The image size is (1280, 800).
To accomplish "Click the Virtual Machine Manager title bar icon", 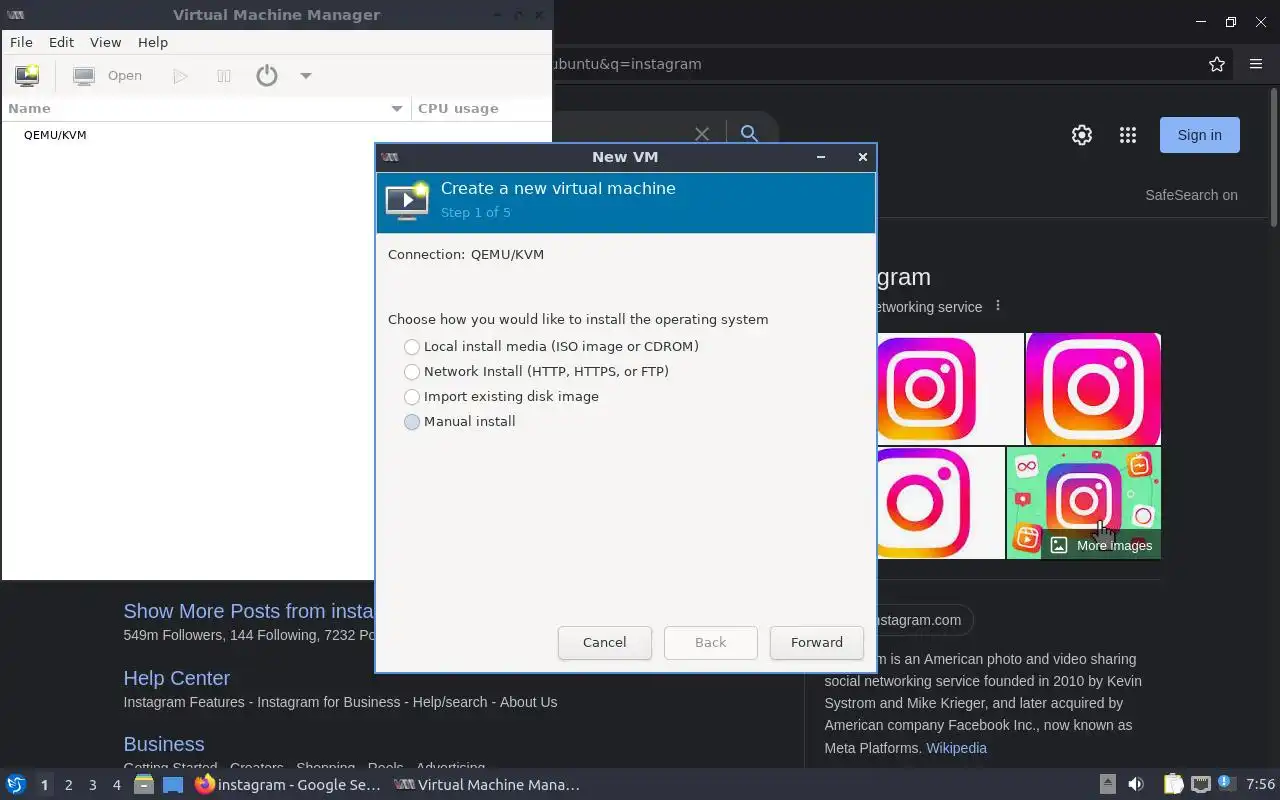I will pos(15,15).
